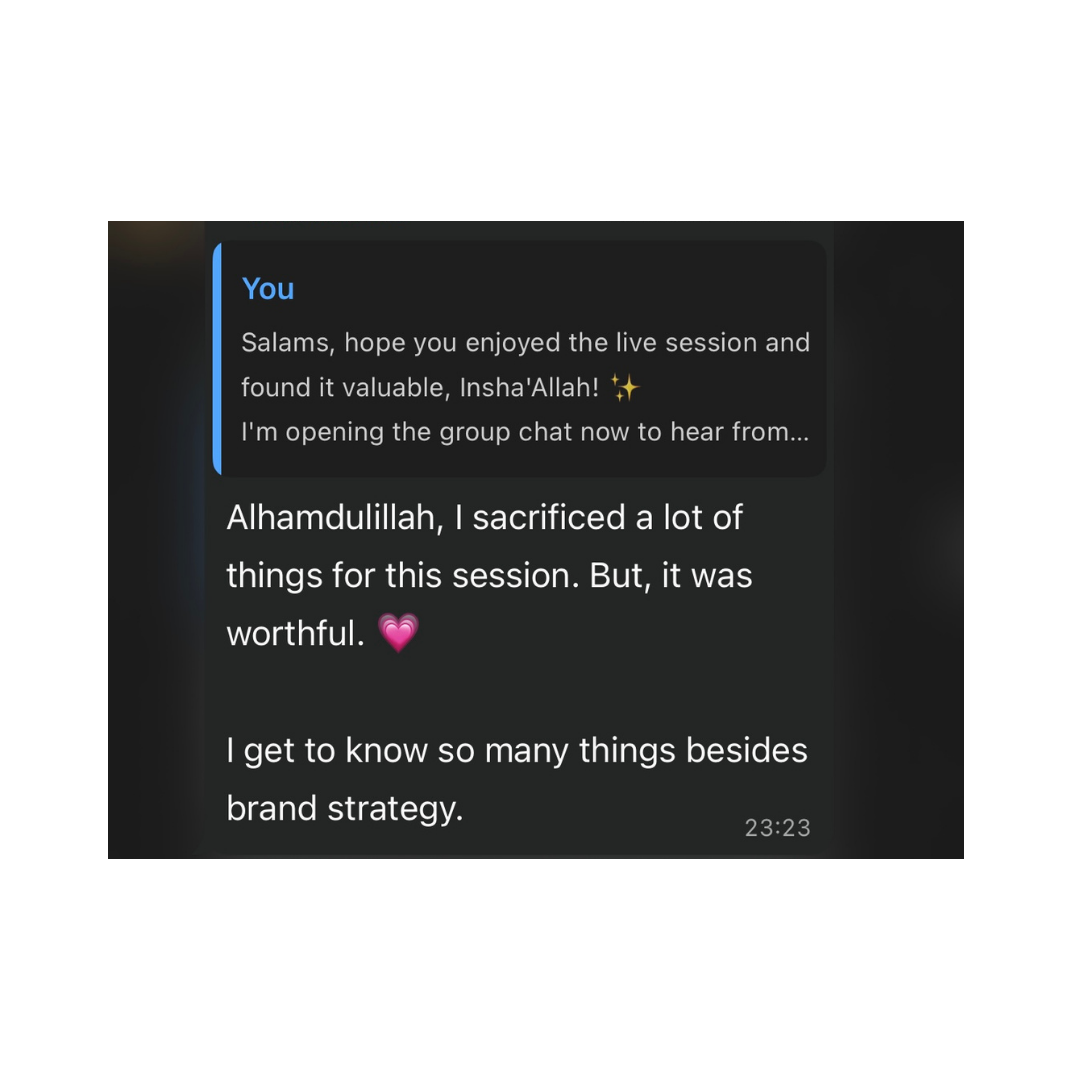Select the 23:23 message timestamp
The width and height of the screenshot is (1080, 1080).
pos(778,828)
